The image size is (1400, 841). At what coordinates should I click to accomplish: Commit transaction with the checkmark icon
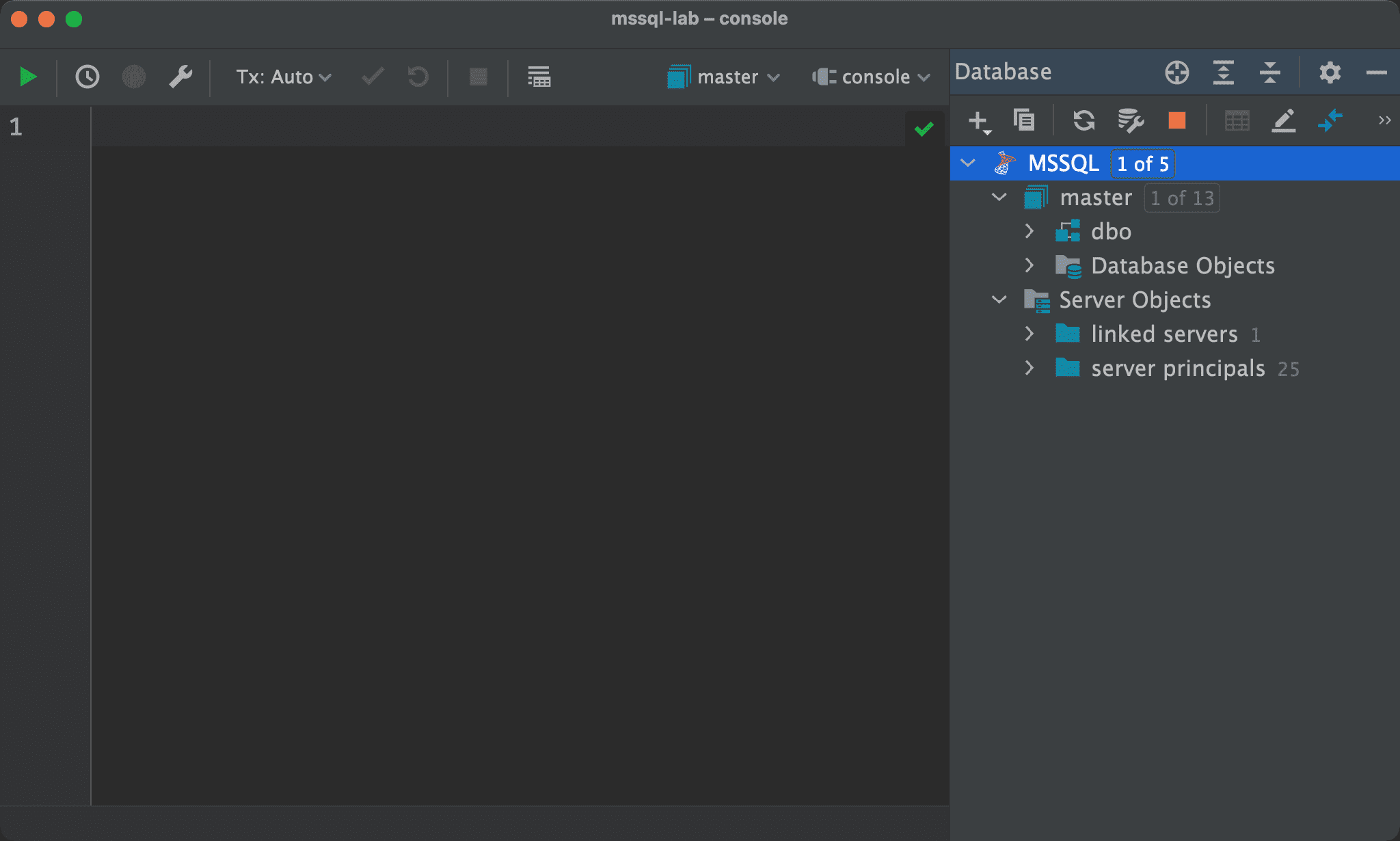coord(373,77)
